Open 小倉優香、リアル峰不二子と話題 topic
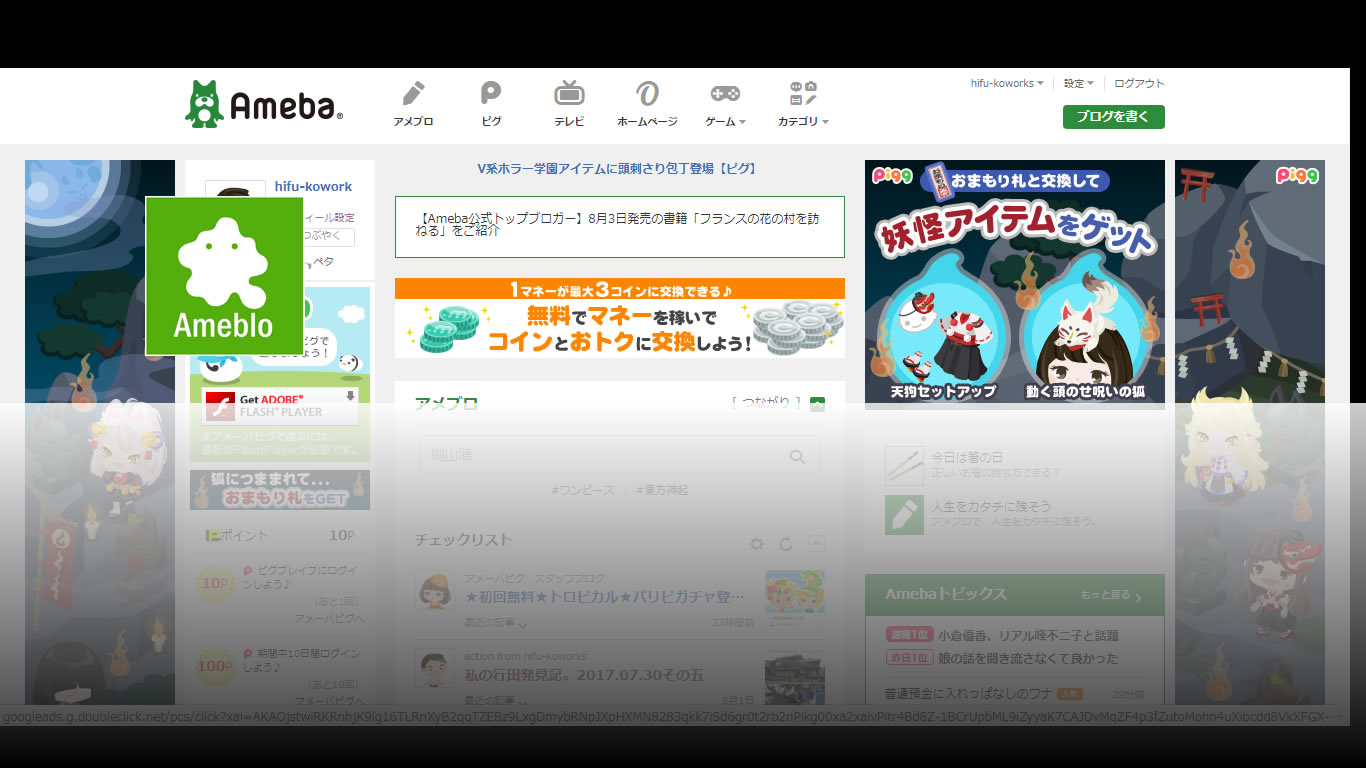The image size is (1366, 768). click(x=1028, y=635)
